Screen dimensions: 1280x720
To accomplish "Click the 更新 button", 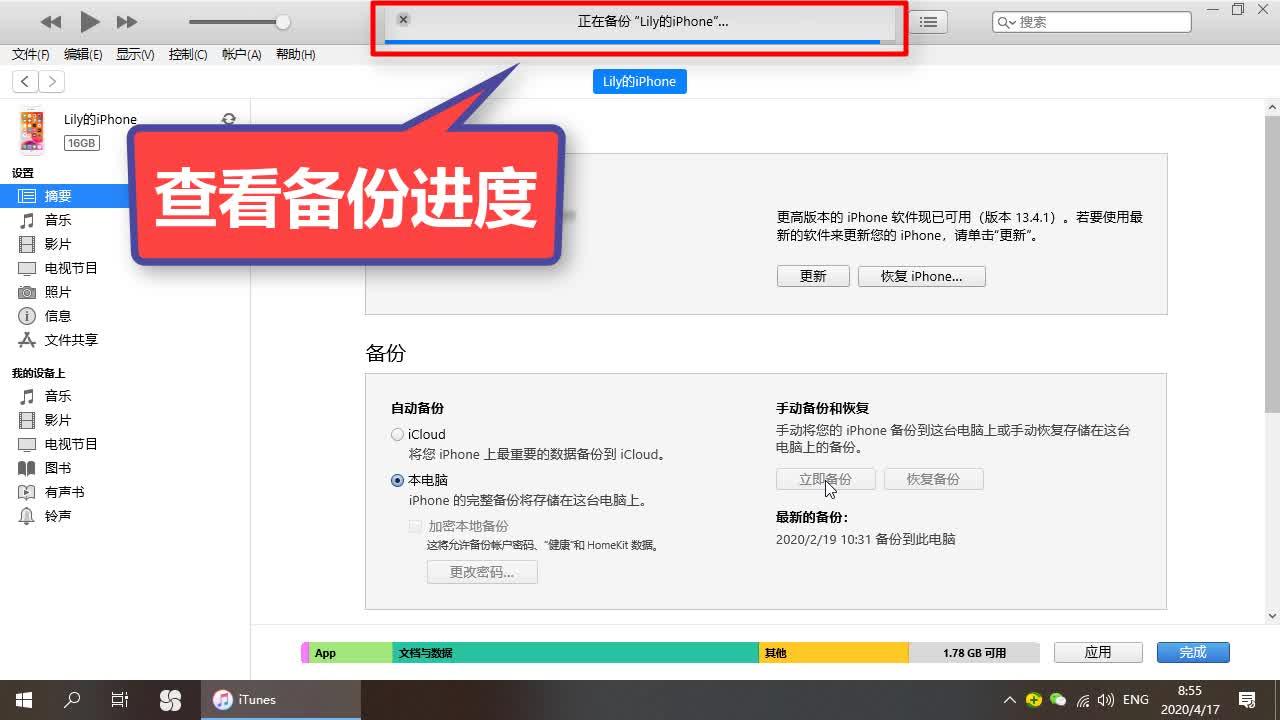I will tap(813, 277).
